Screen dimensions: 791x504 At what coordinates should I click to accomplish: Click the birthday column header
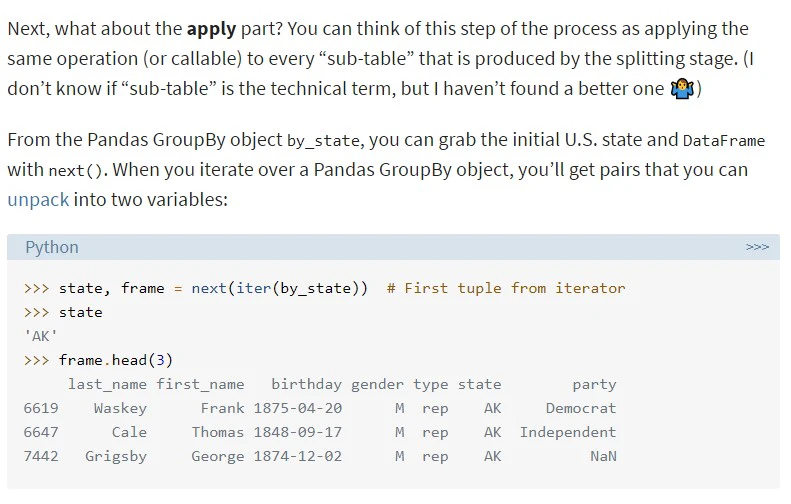[306, 384]
